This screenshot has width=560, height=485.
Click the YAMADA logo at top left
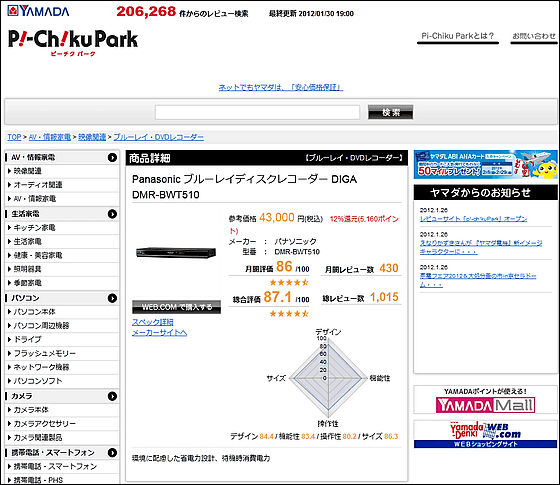pyautogui.click(x=38, y=11)
